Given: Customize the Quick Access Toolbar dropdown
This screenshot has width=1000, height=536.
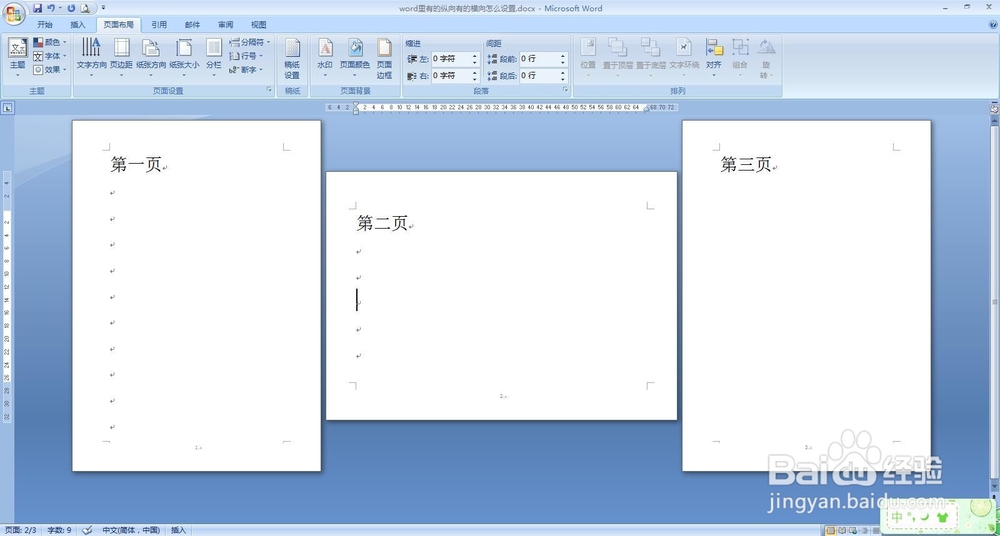Looking at the screenshot, I should click(x=103, y=8).
